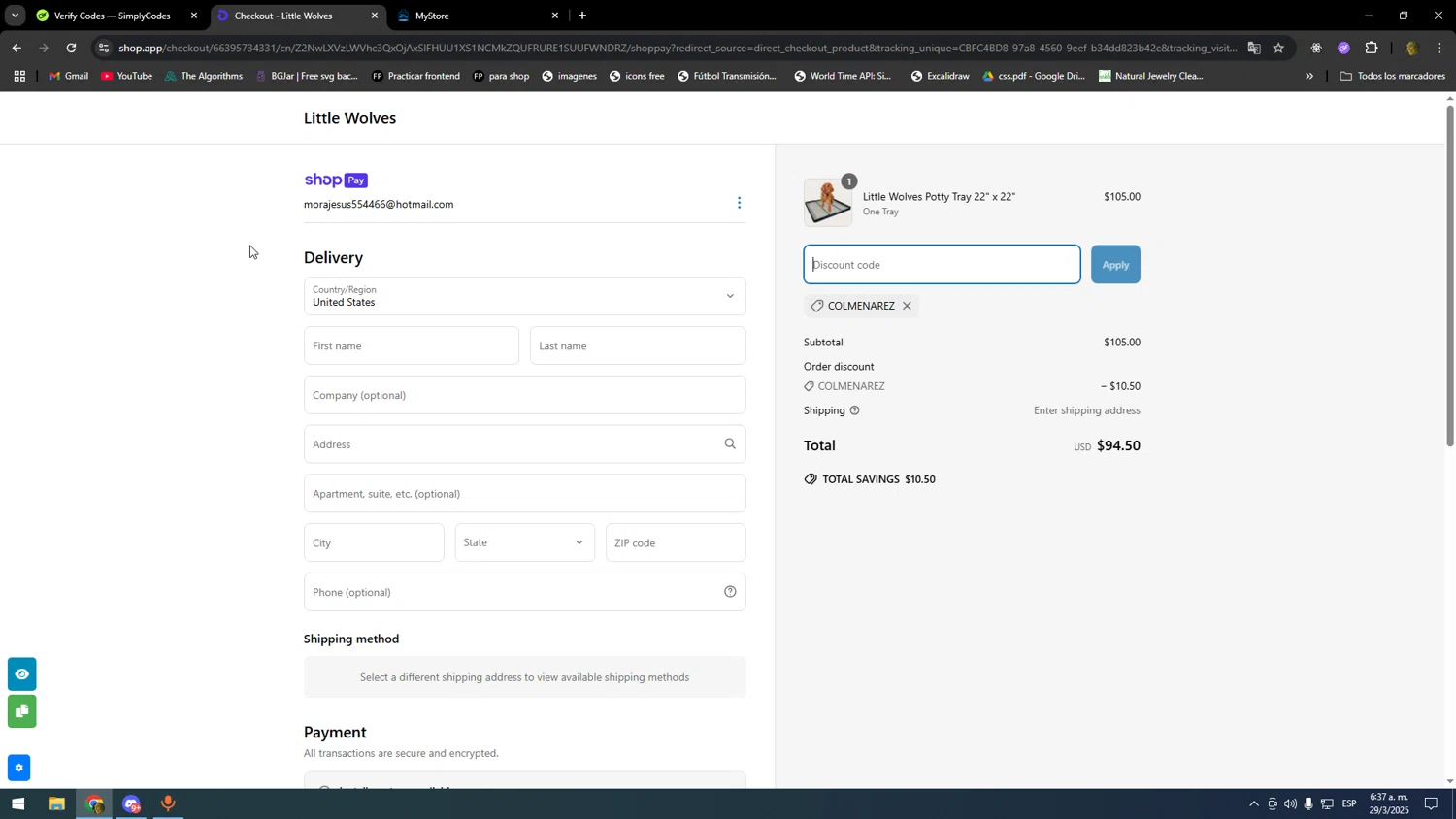Image resolution: width=1456 pixels, height=819 pixels.
Task: Open the YouTube bookmark
Action: 126,76
